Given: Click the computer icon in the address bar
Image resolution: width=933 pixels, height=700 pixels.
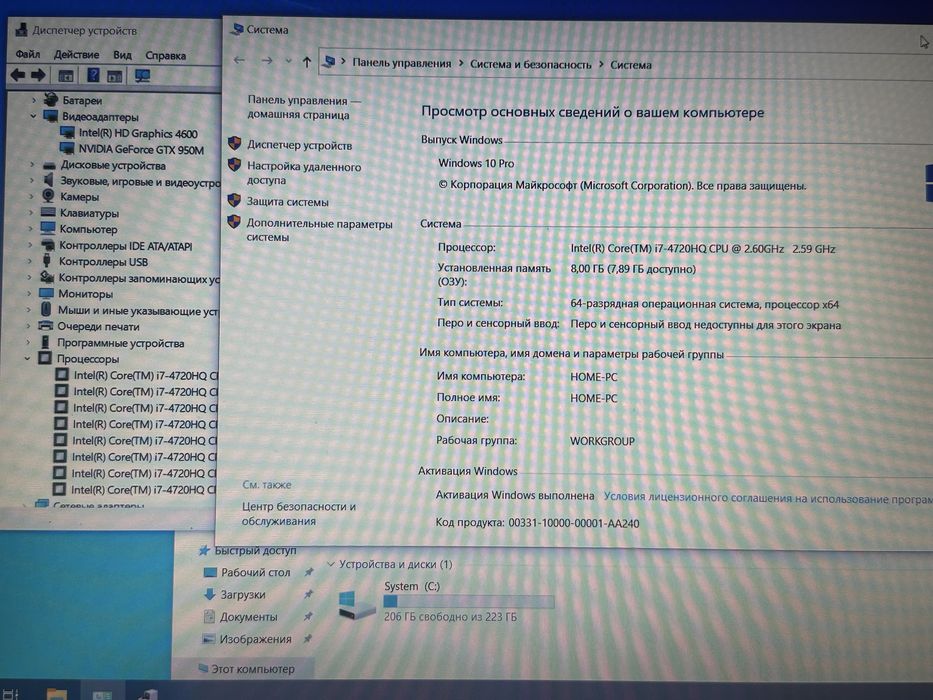Looking at the screenshot, I should (x=329, y=61).
